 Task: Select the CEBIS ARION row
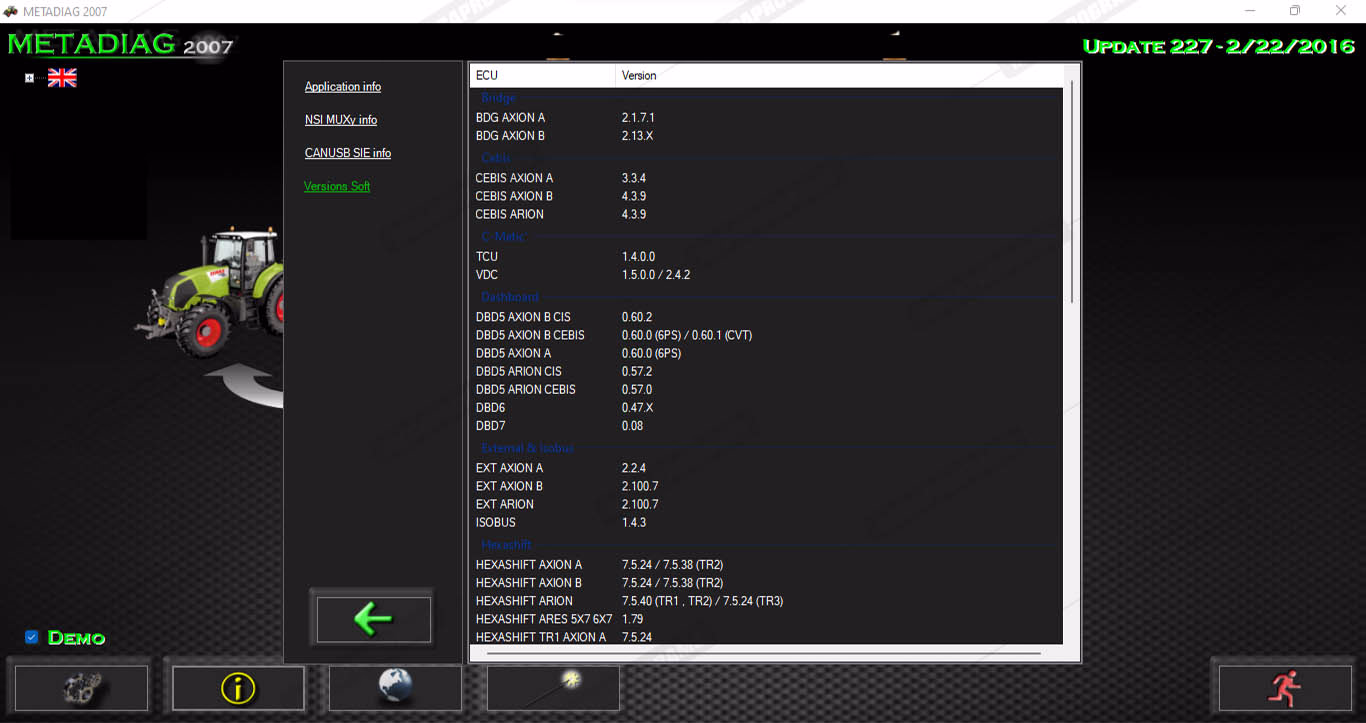(766, 214)
